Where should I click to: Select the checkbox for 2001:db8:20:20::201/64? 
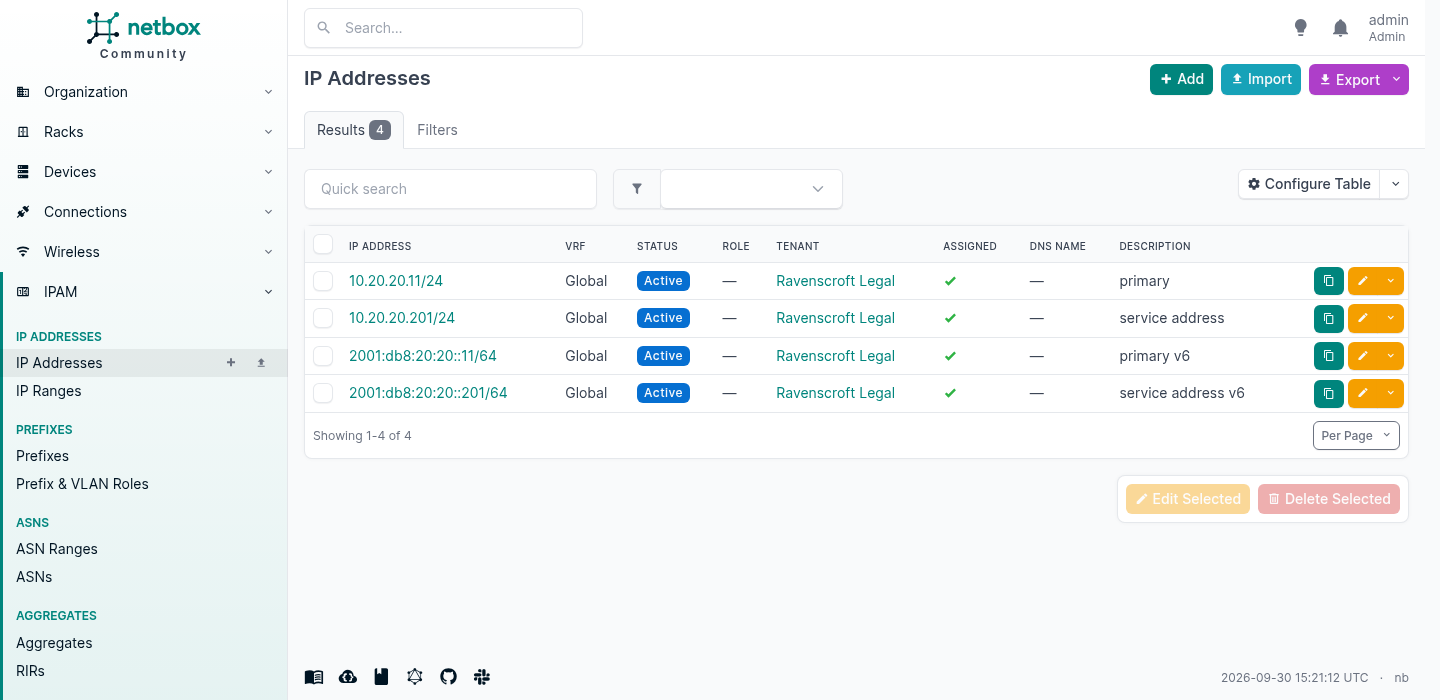click(x=323, y=393)
